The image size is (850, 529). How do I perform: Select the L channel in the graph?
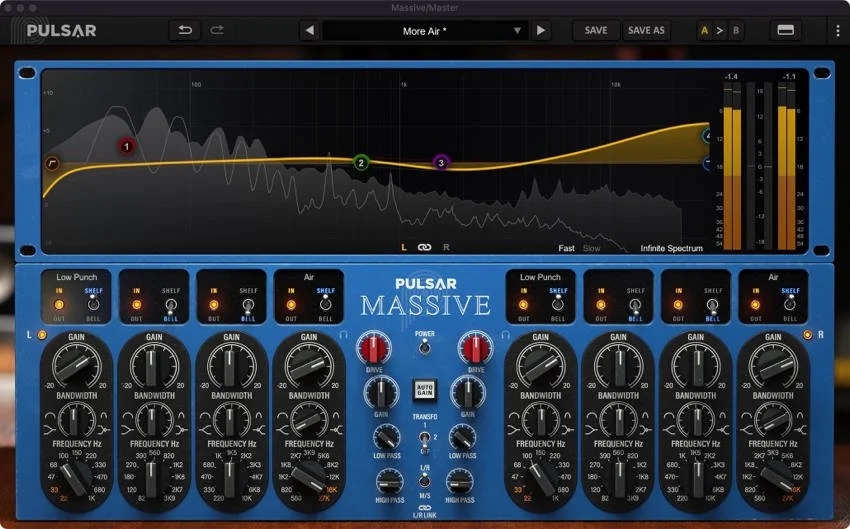(x=404, y=247)
